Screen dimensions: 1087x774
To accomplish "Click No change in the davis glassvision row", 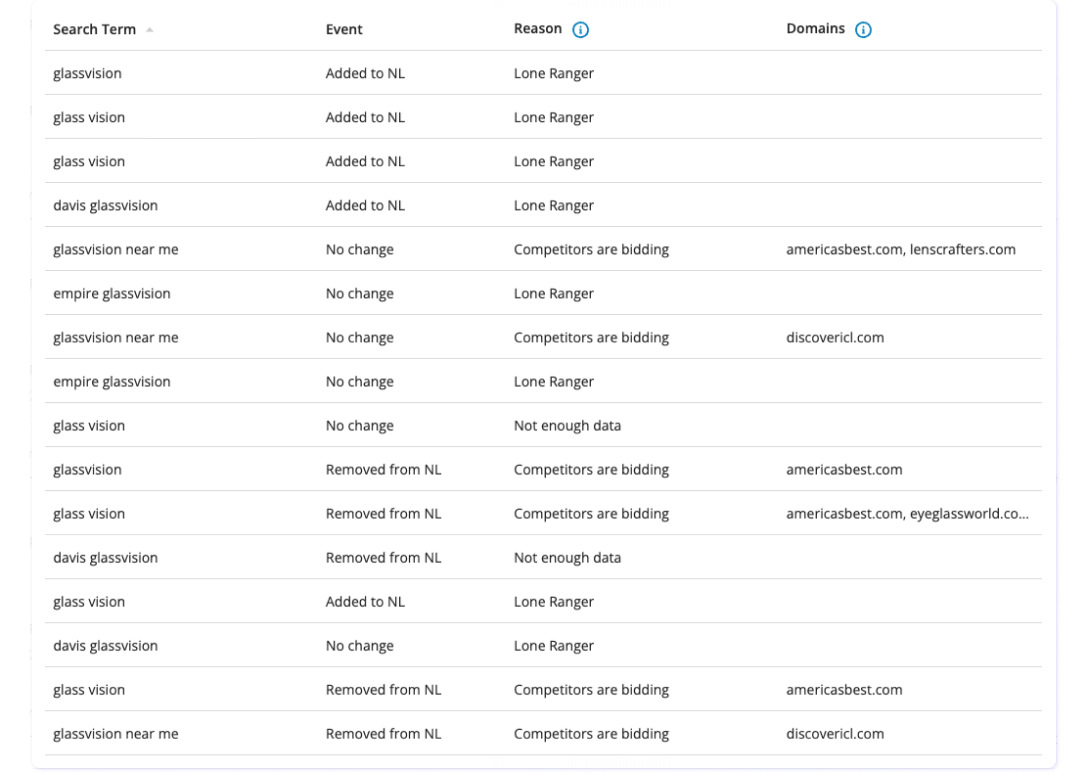I will pyautogui.click(x=359, y=645).
